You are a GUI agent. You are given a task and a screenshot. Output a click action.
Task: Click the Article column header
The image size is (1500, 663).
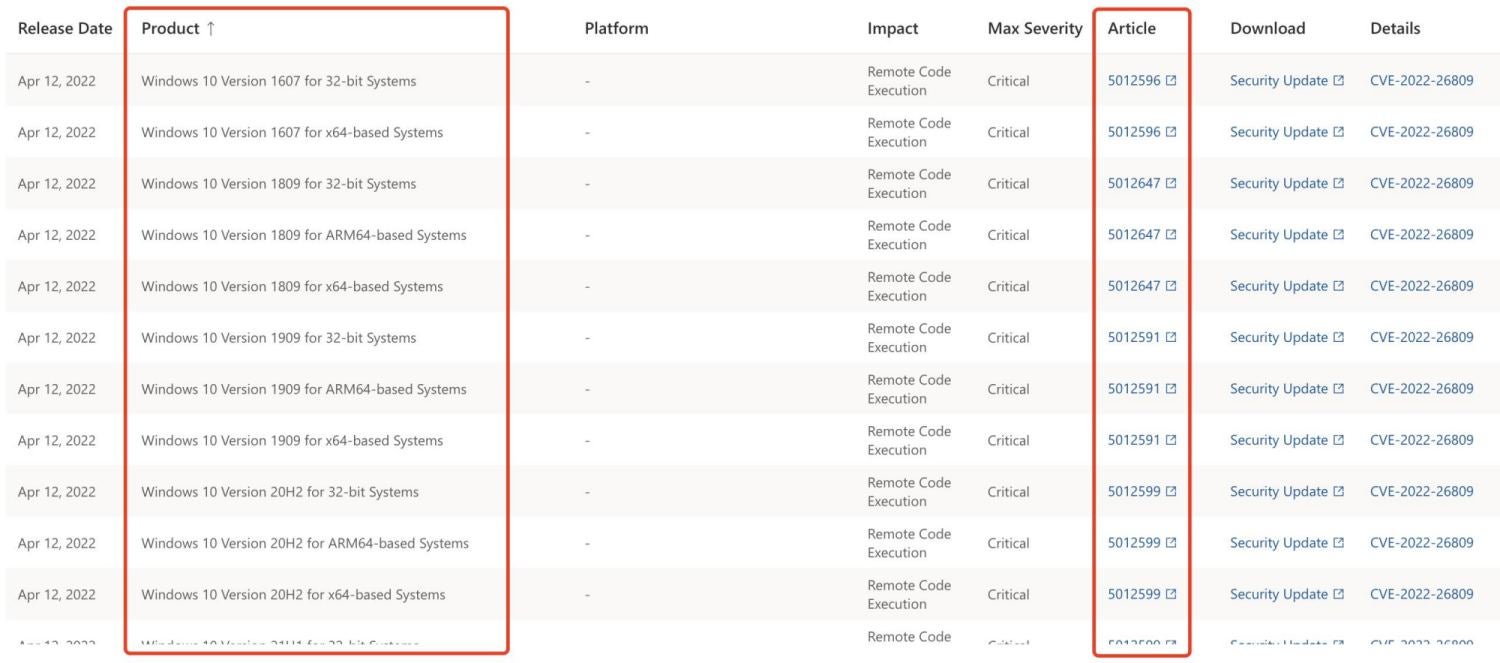coord(1132,29)
